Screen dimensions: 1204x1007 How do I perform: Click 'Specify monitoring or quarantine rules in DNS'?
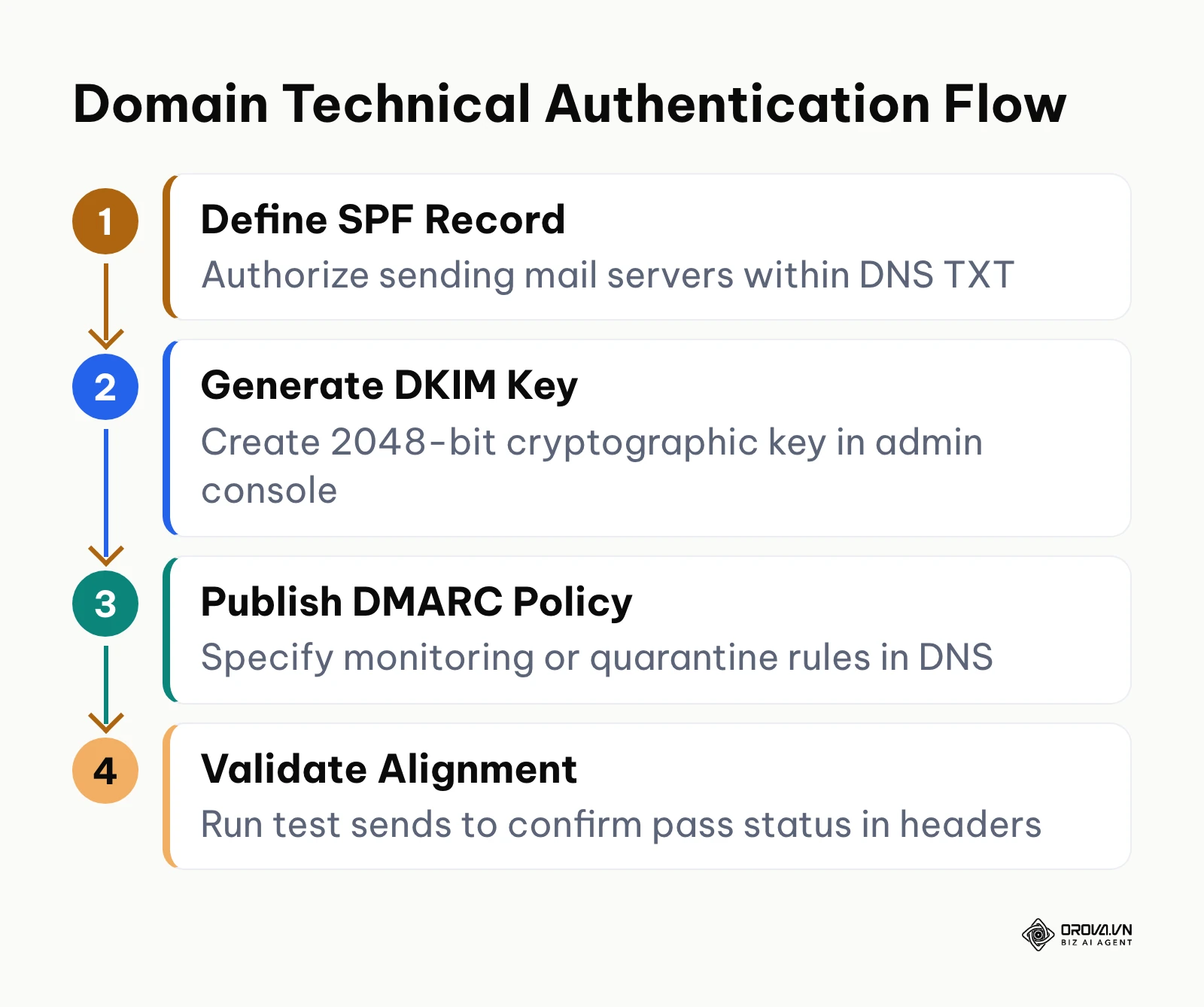(597, 658)
